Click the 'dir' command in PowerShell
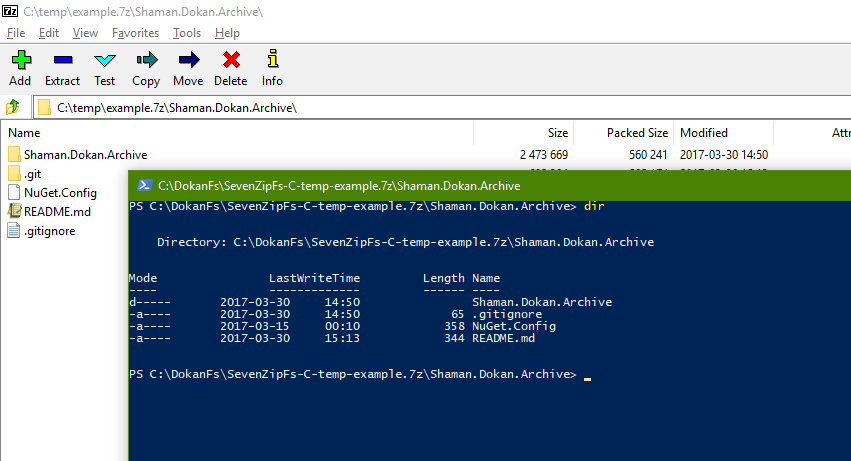 tap(594, 206)
